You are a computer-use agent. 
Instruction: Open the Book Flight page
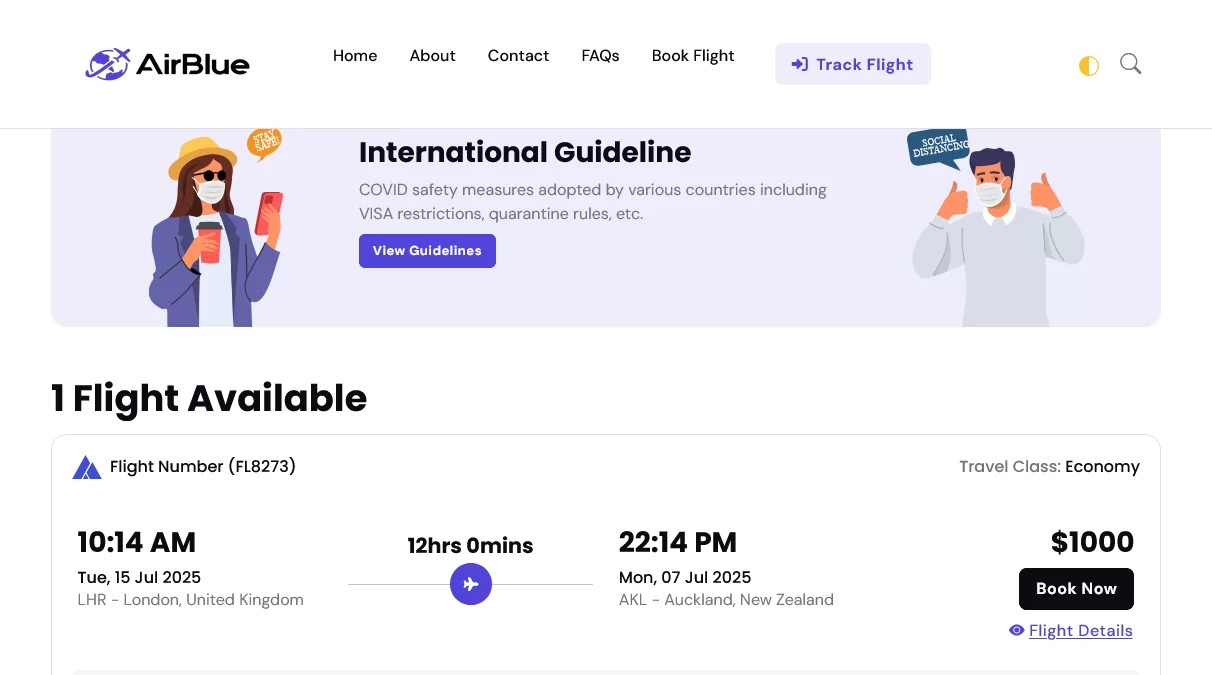(x=693, y=56)
